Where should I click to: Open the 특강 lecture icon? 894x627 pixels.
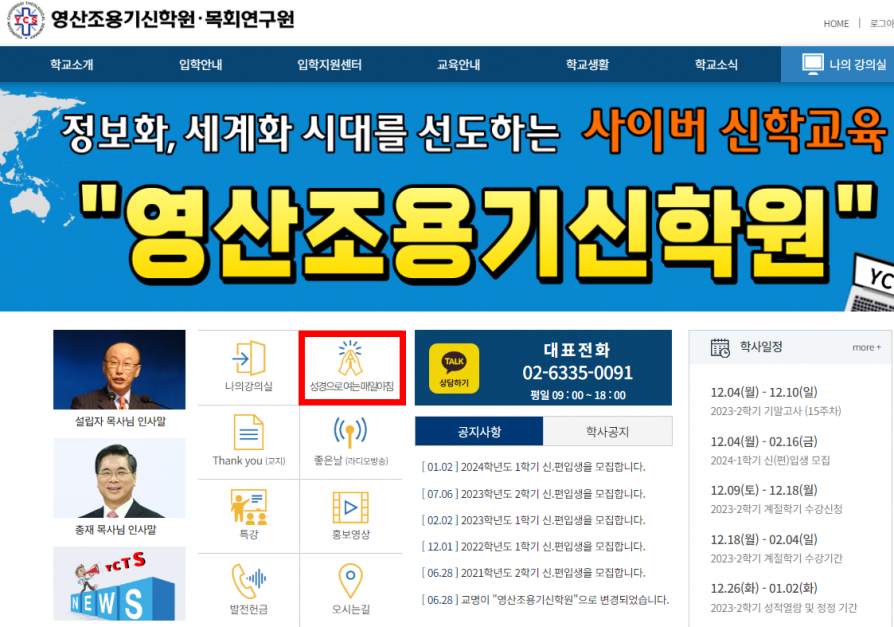click(x=249, y=507)
